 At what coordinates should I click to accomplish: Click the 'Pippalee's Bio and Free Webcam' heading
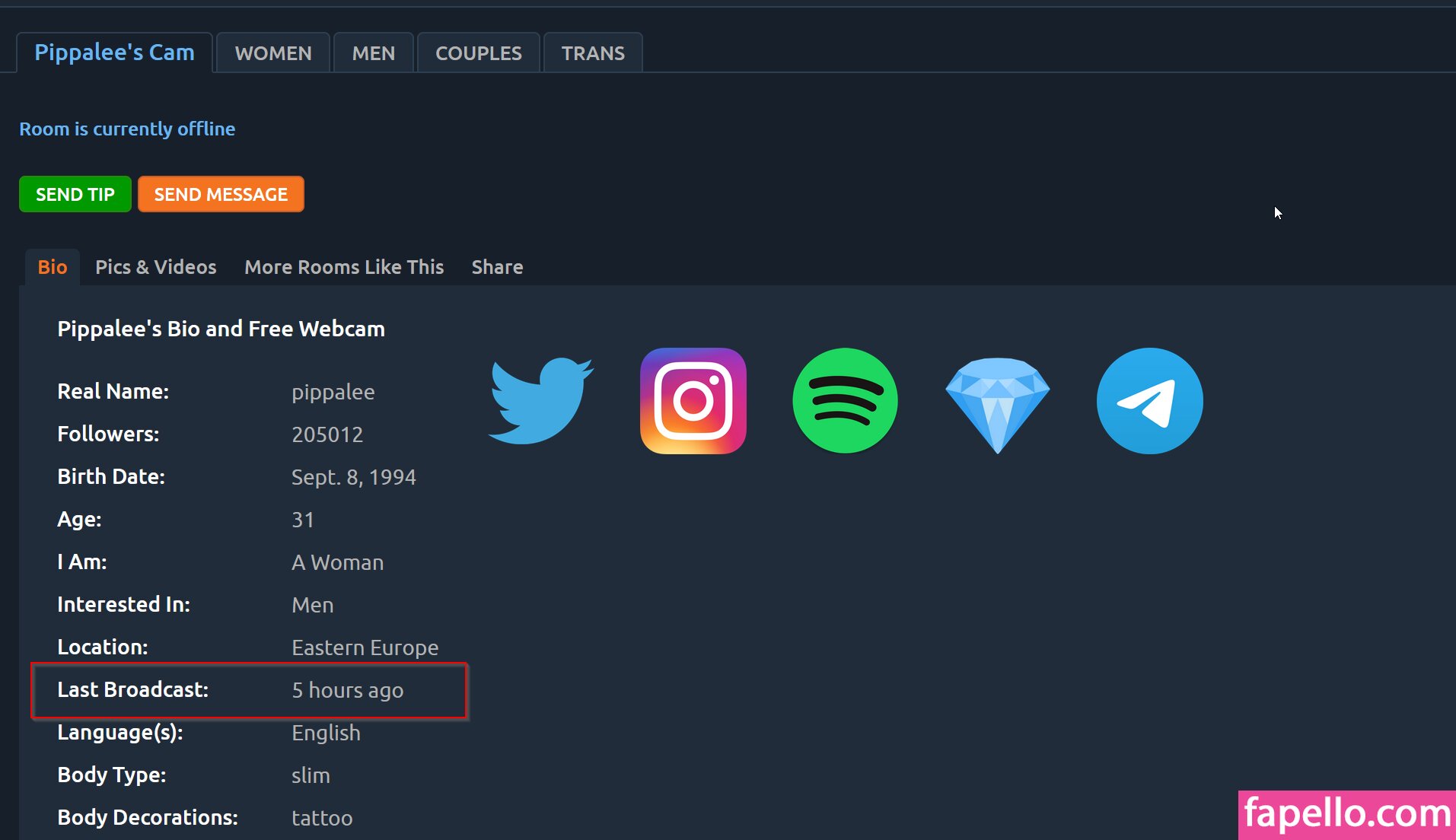(221, 329)
